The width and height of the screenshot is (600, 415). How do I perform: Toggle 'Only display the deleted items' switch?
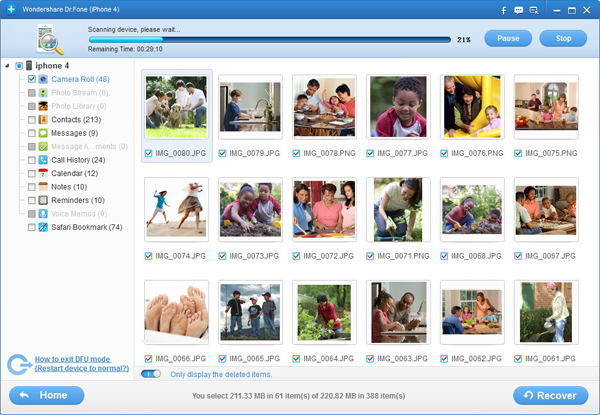[x=151, y=374]
